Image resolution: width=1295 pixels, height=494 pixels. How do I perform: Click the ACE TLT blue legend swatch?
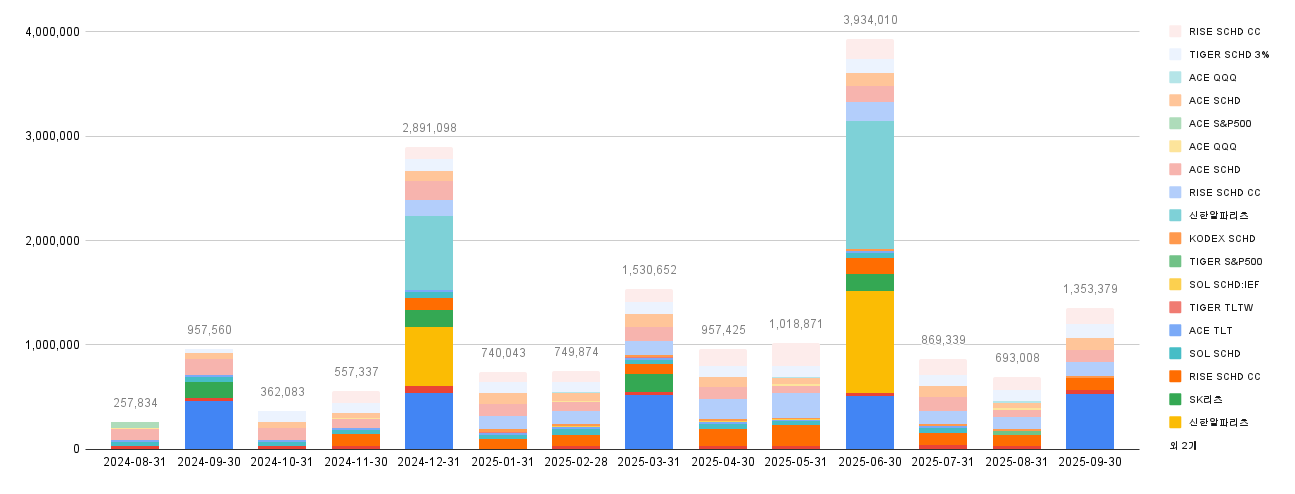click(1175, 331)
